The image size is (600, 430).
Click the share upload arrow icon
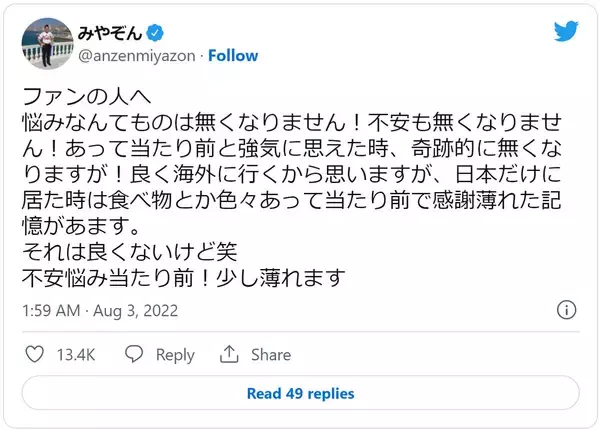click(229, 354)
